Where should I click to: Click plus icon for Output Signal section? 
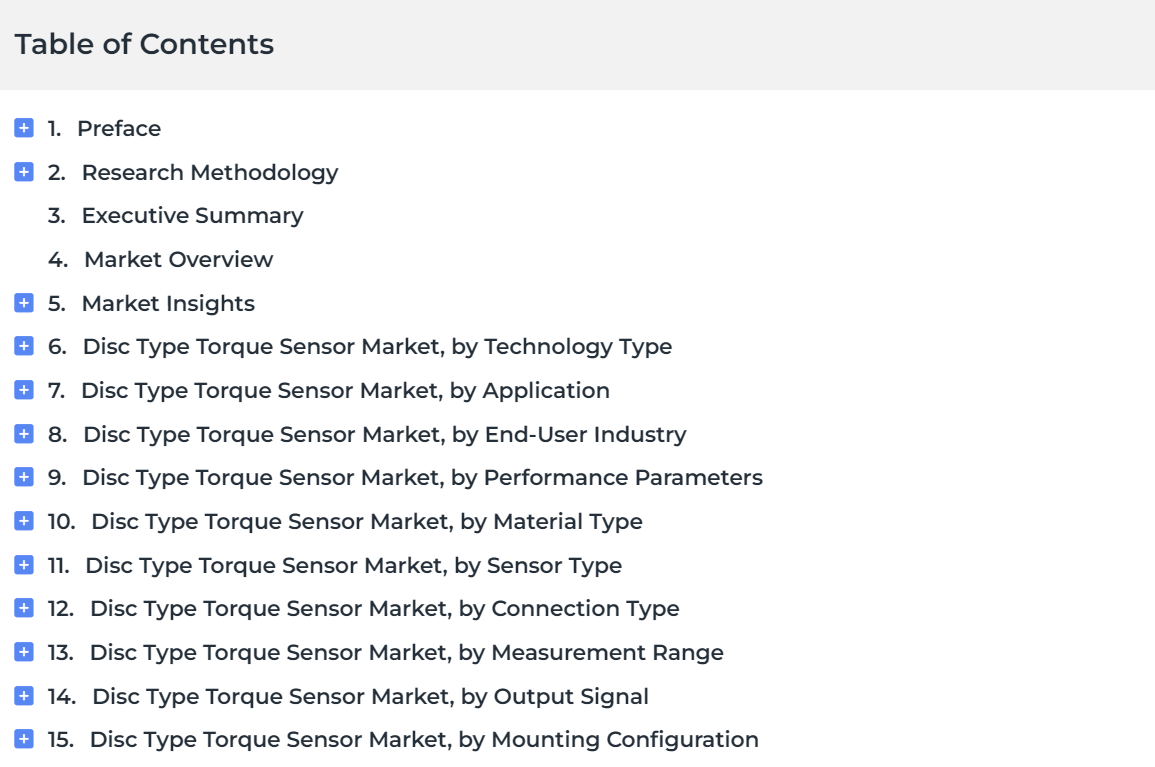24,696
